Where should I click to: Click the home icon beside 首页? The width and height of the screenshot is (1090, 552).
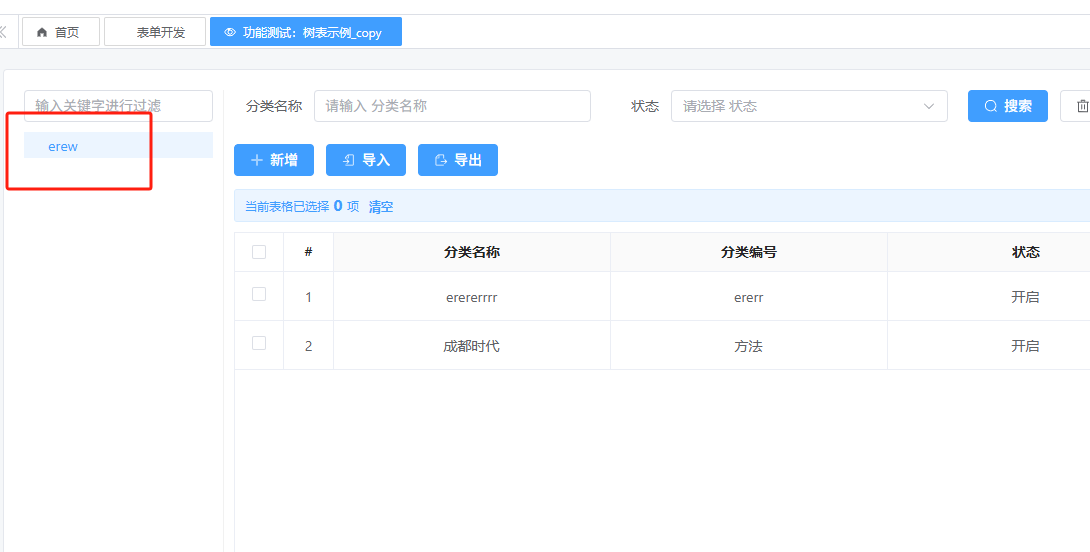tap(42, 32)
